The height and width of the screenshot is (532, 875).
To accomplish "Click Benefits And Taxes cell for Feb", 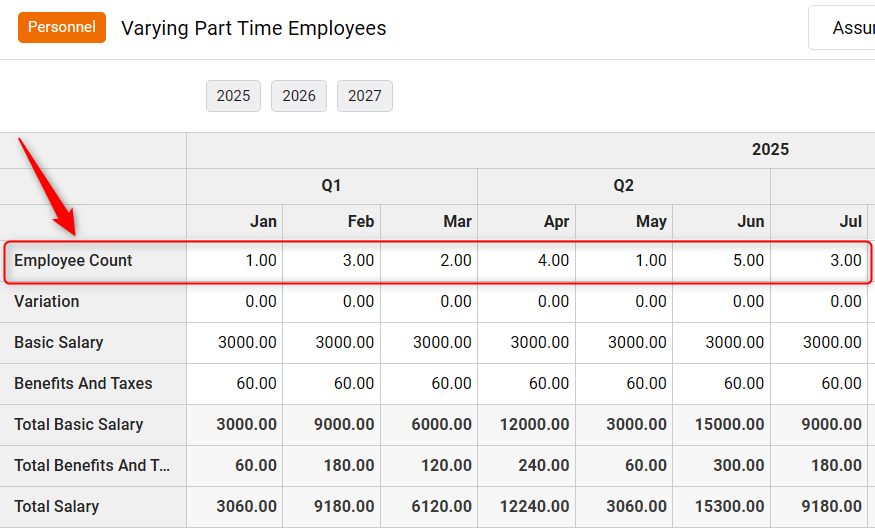I will pyautogui.click(x=331, y=384).
